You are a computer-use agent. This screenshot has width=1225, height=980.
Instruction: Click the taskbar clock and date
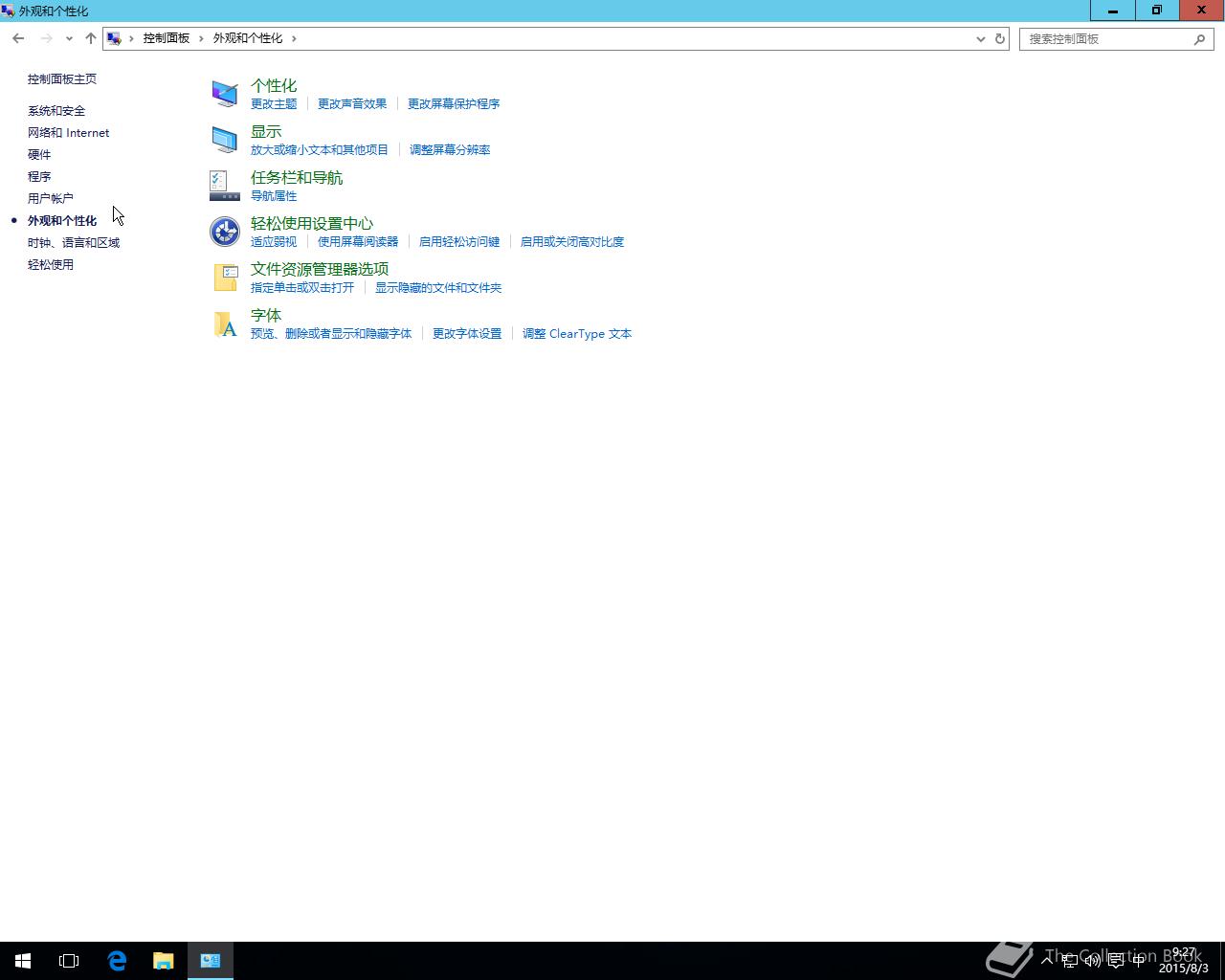point(1184,961)
